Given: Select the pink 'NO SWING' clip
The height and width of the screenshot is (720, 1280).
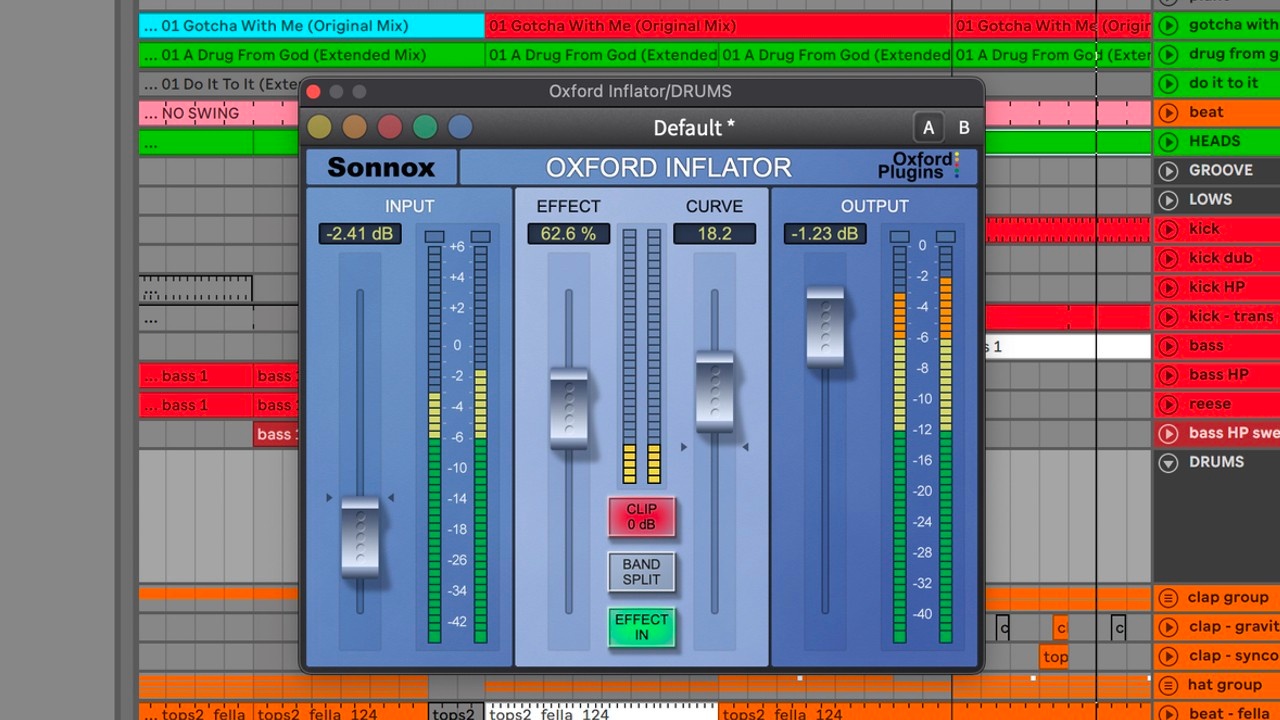Looking at the screenshot, I should click(x=218, y=113).
